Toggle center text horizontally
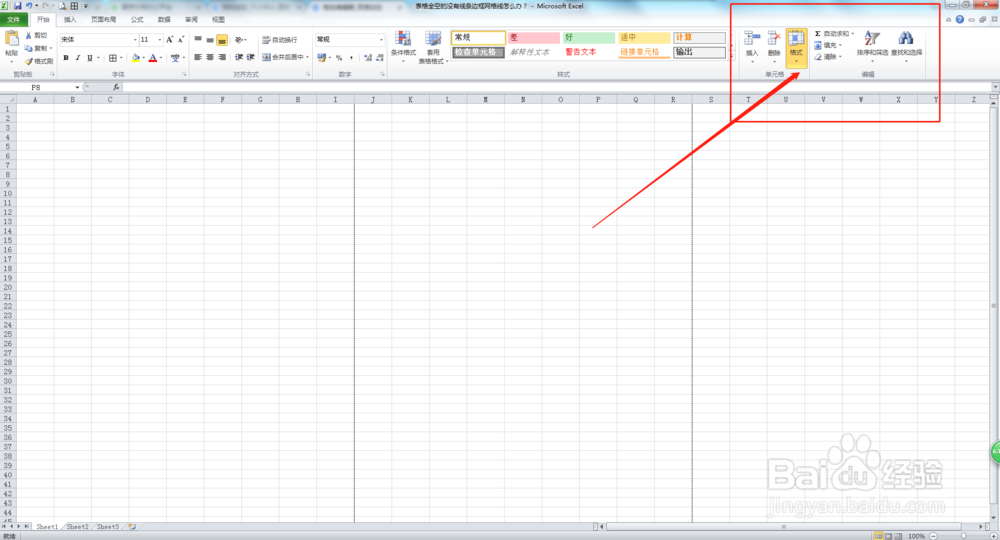 click(210, 57)
